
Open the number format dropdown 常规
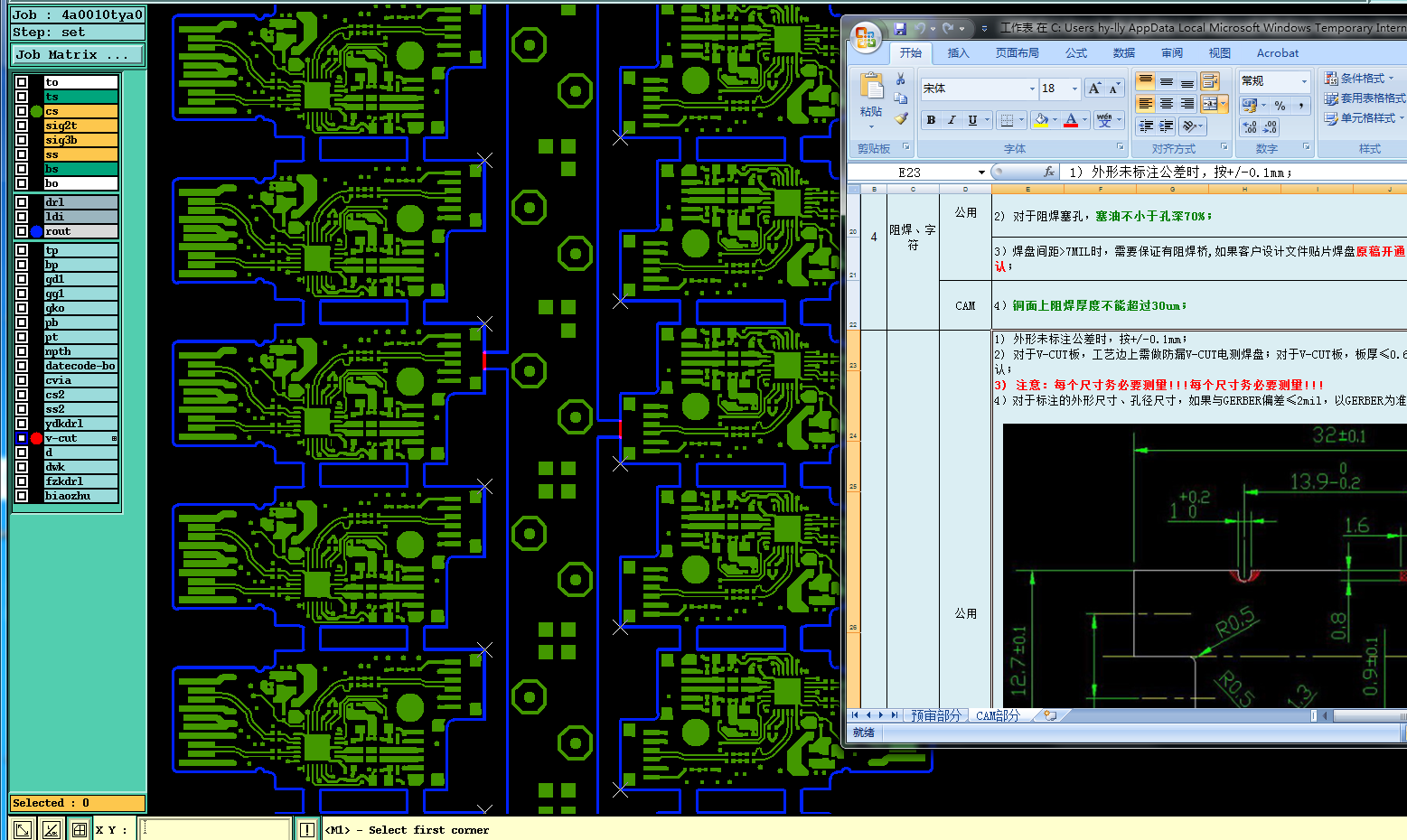(1304, 81)
